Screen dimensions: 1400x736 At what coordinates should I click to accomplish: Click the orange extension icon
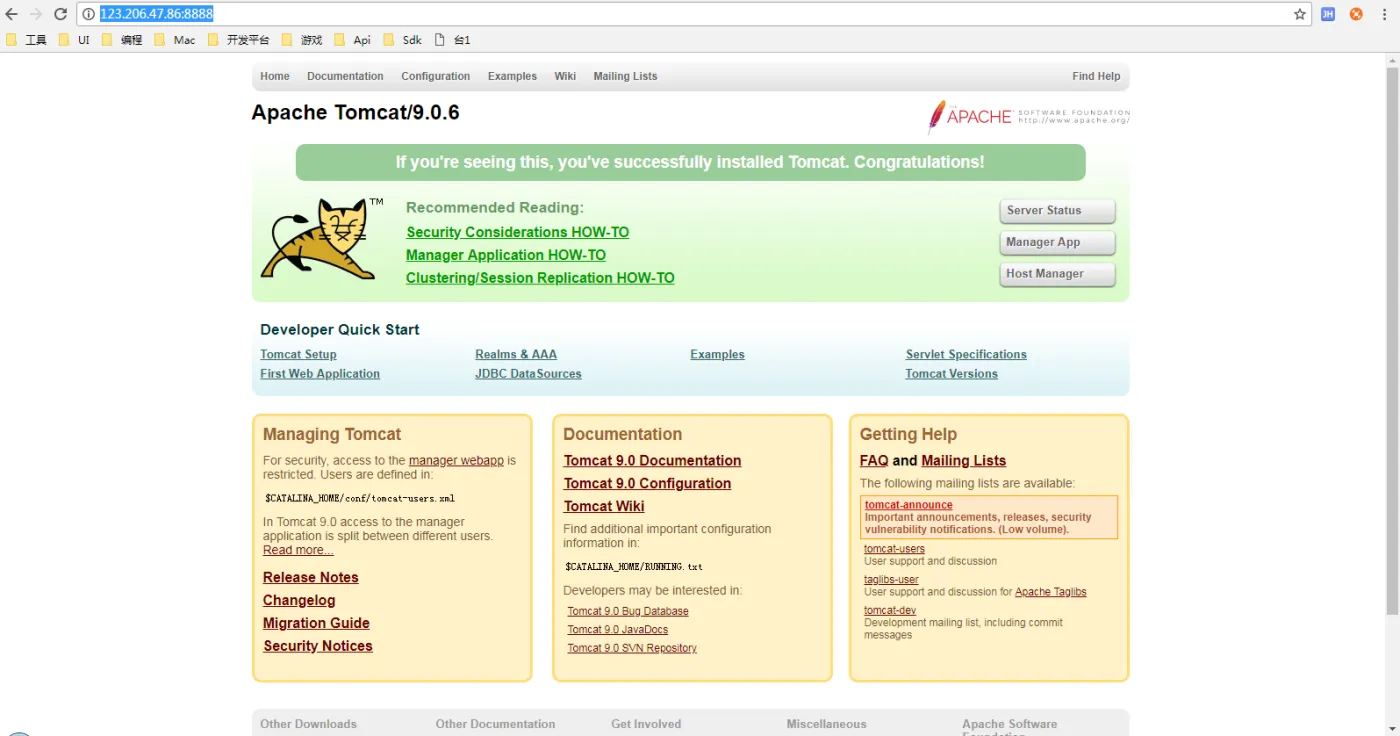[x=1356, y=14]
